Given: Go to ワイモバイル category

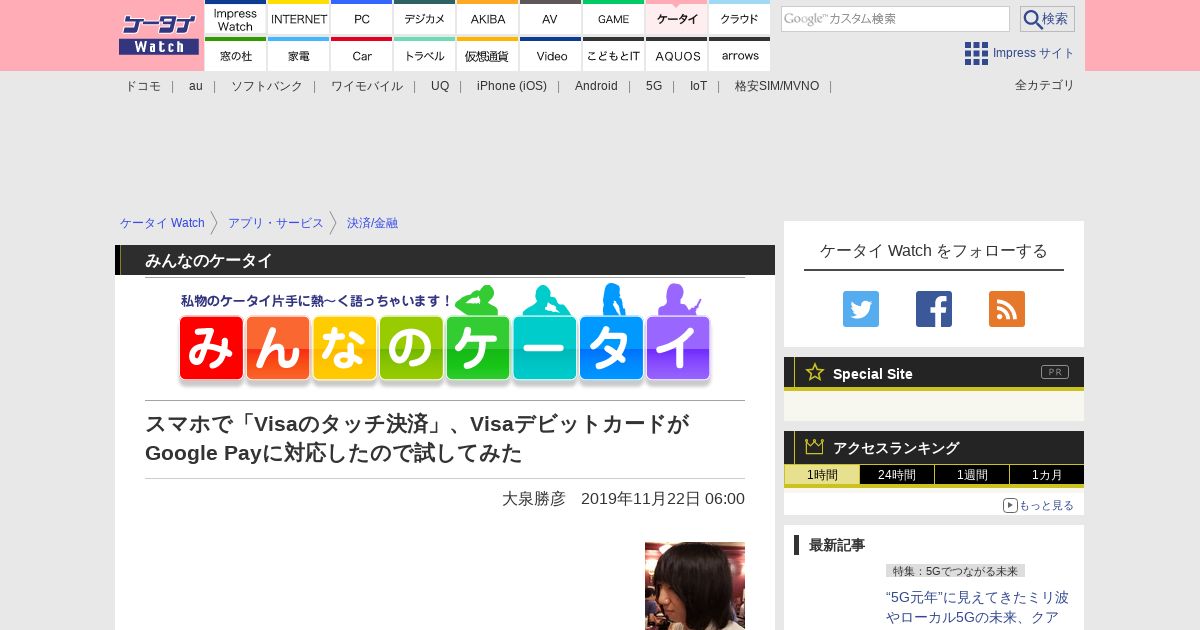Looking at the screenshot, I should click(x=367, y=86).
